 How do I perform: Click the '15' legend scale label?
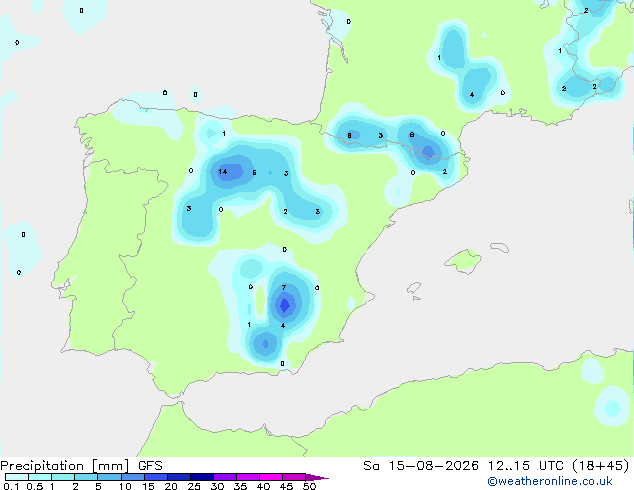tap(148, 486)
